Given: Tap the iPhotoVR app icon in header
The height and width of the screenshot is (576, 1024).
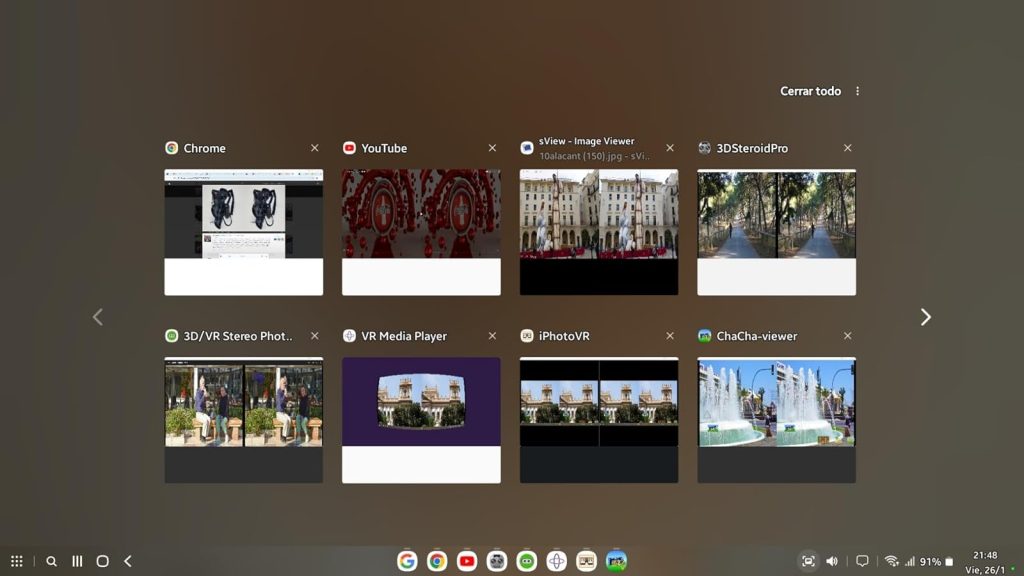Looking at the screenshot, I should point(527,336).
